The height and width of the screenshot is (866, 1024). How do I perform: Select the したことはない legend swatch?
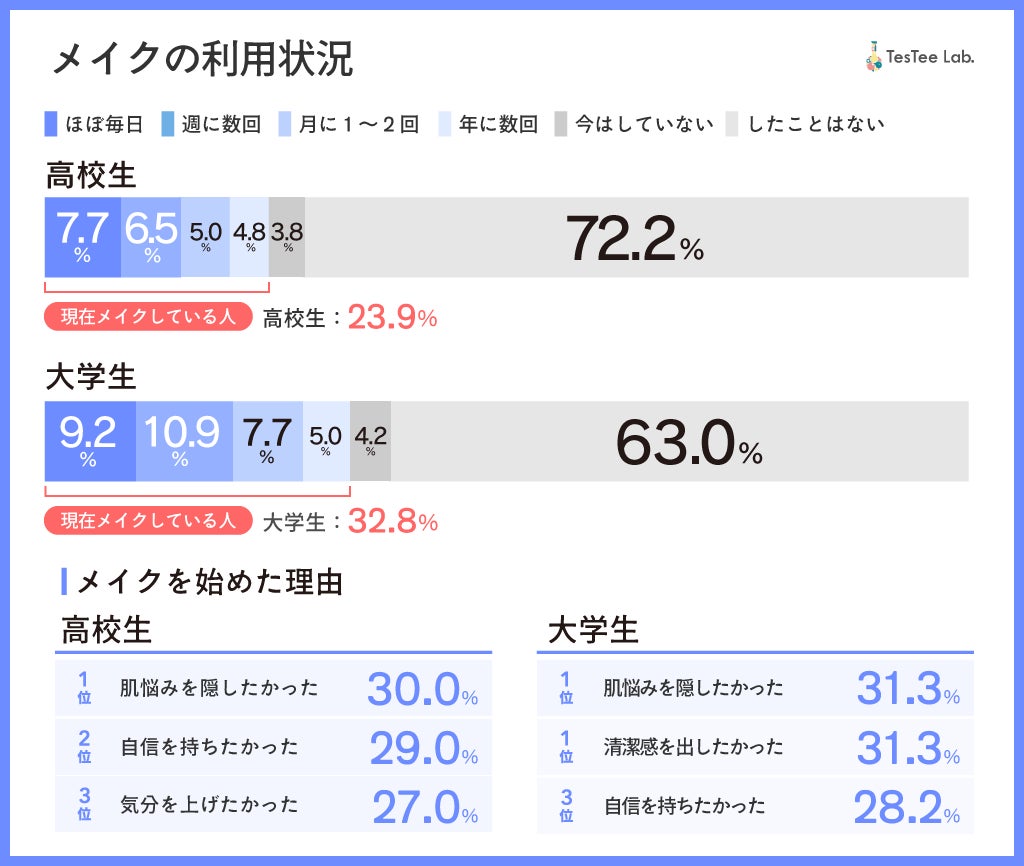pos(732,124)
